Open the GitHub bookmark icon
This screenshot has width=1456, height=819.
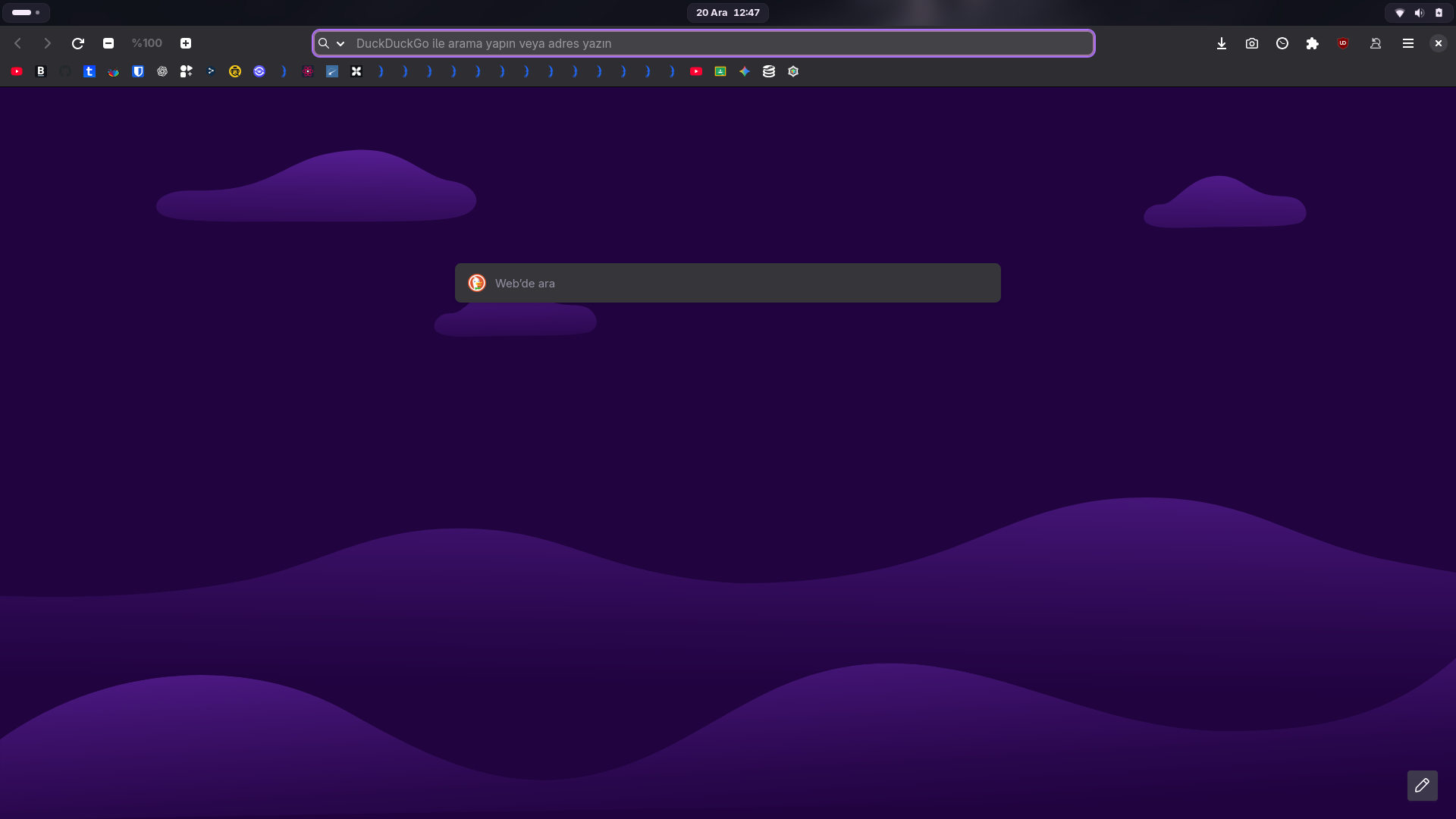(65, 71)
